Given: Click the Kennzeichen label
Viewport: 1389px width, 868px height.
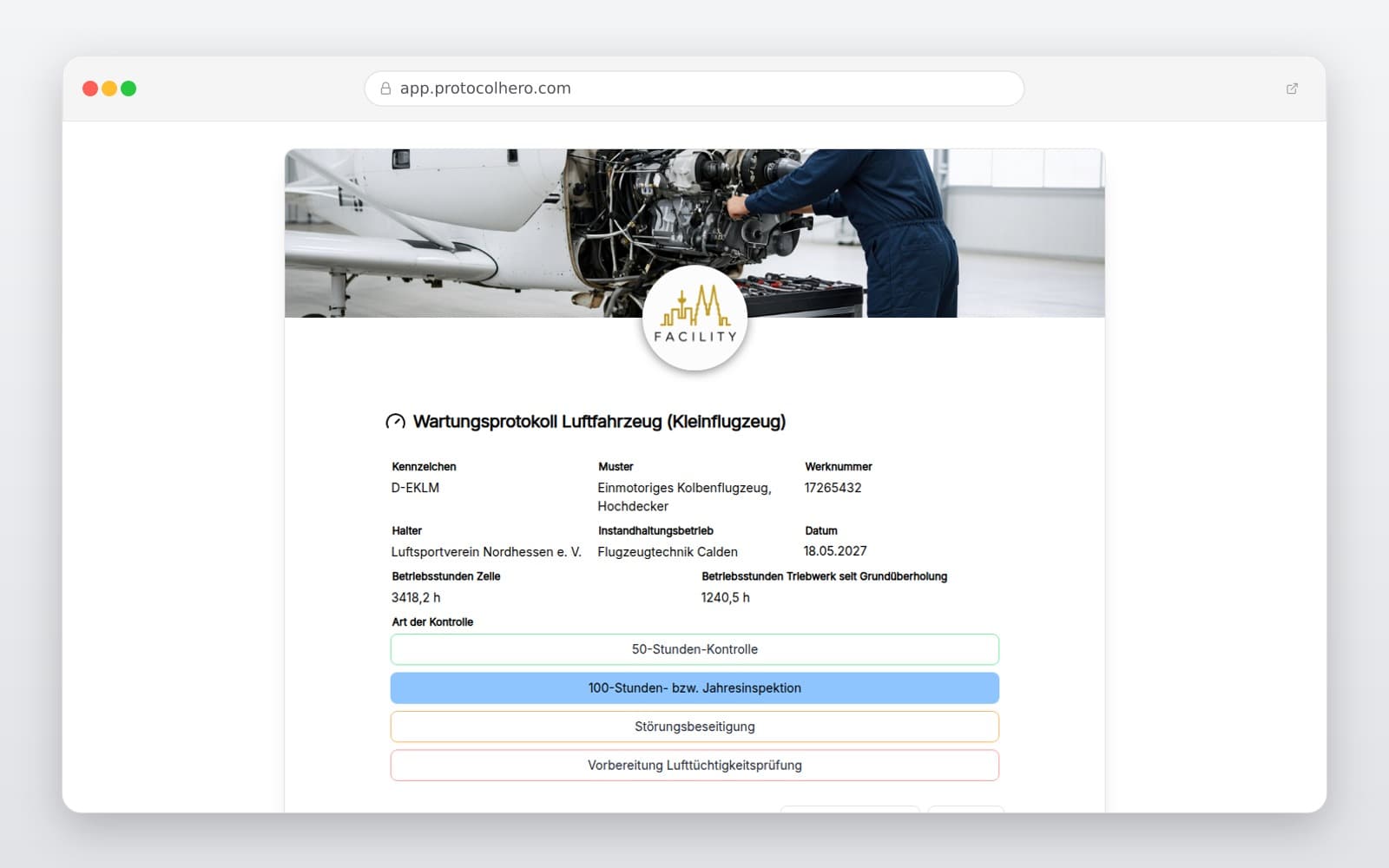Looking at the screenshot, I should (424, 467).
